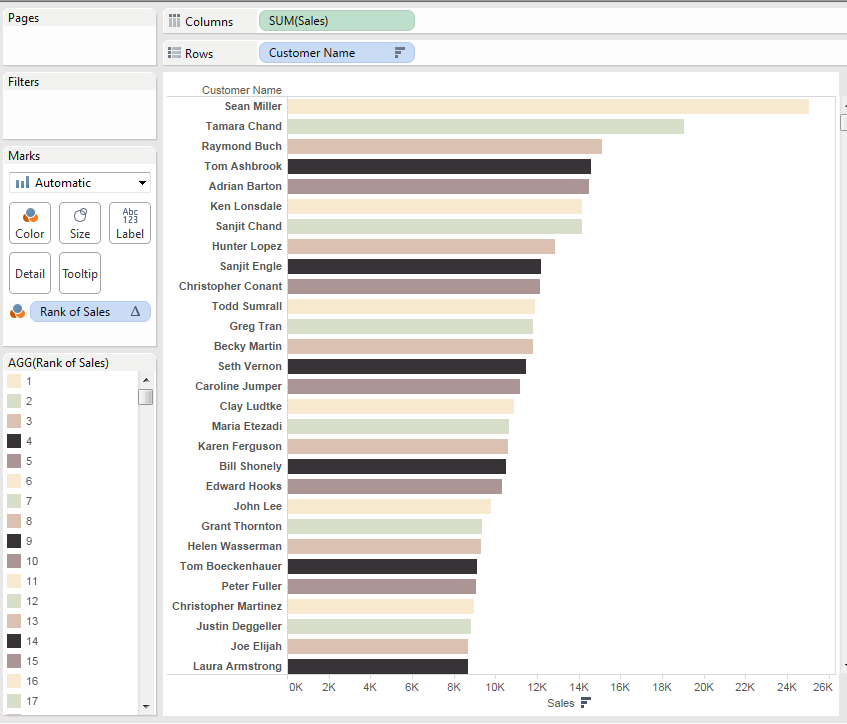The width and height of the screenshot is (847, 724).
Task: Click the color dots icon beside Rank of Sales
Action: click(x=17, y=312)
